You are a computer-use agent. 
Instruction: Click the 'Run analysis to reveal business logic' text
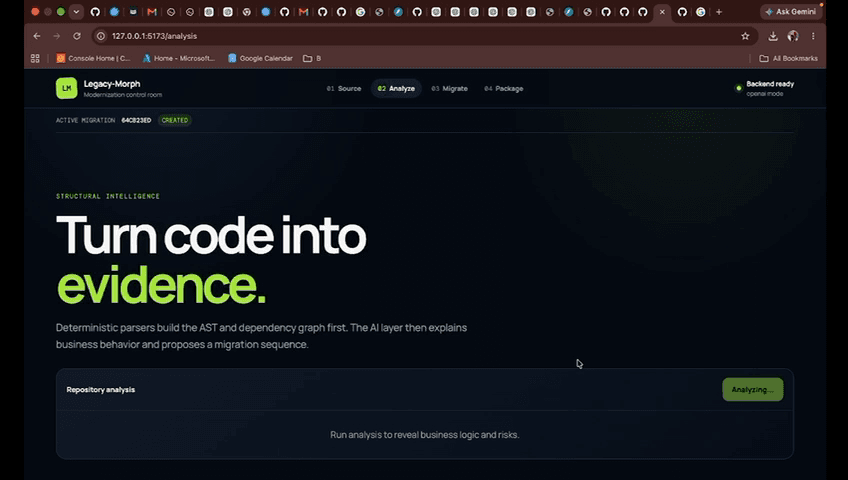tap(425, 435)
